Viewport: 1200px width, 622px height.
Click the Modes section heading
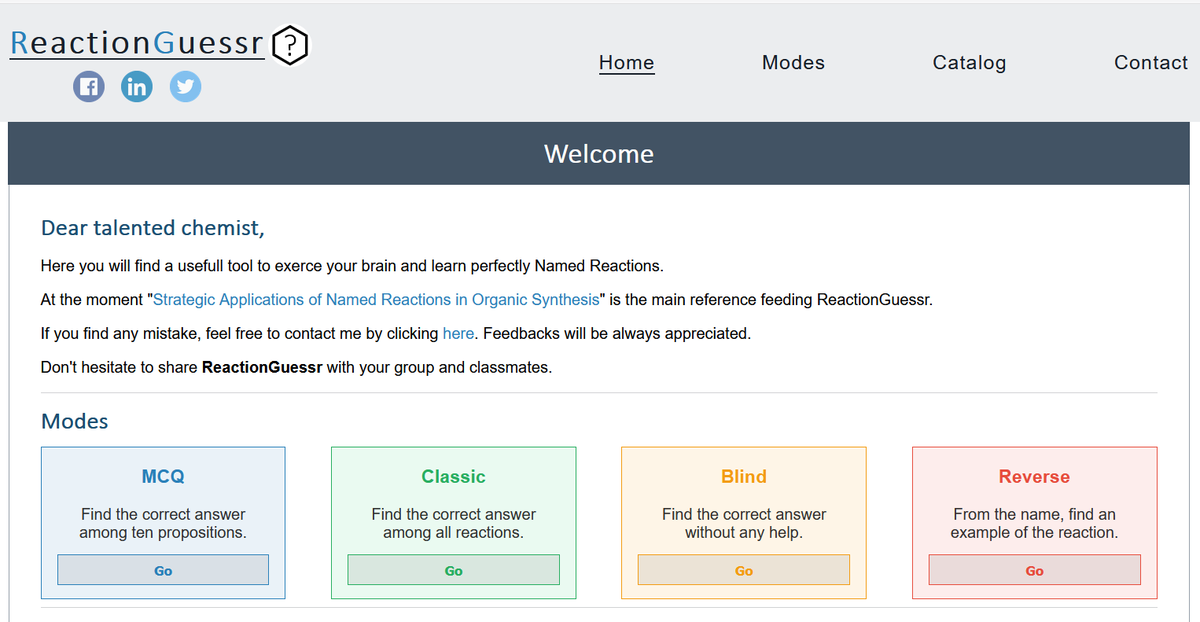click(x=75, y=421)
